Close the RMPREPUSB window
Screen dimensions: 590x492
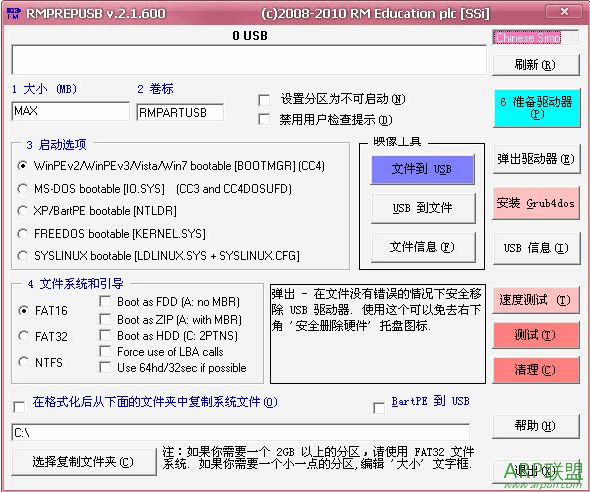[564, 12]
